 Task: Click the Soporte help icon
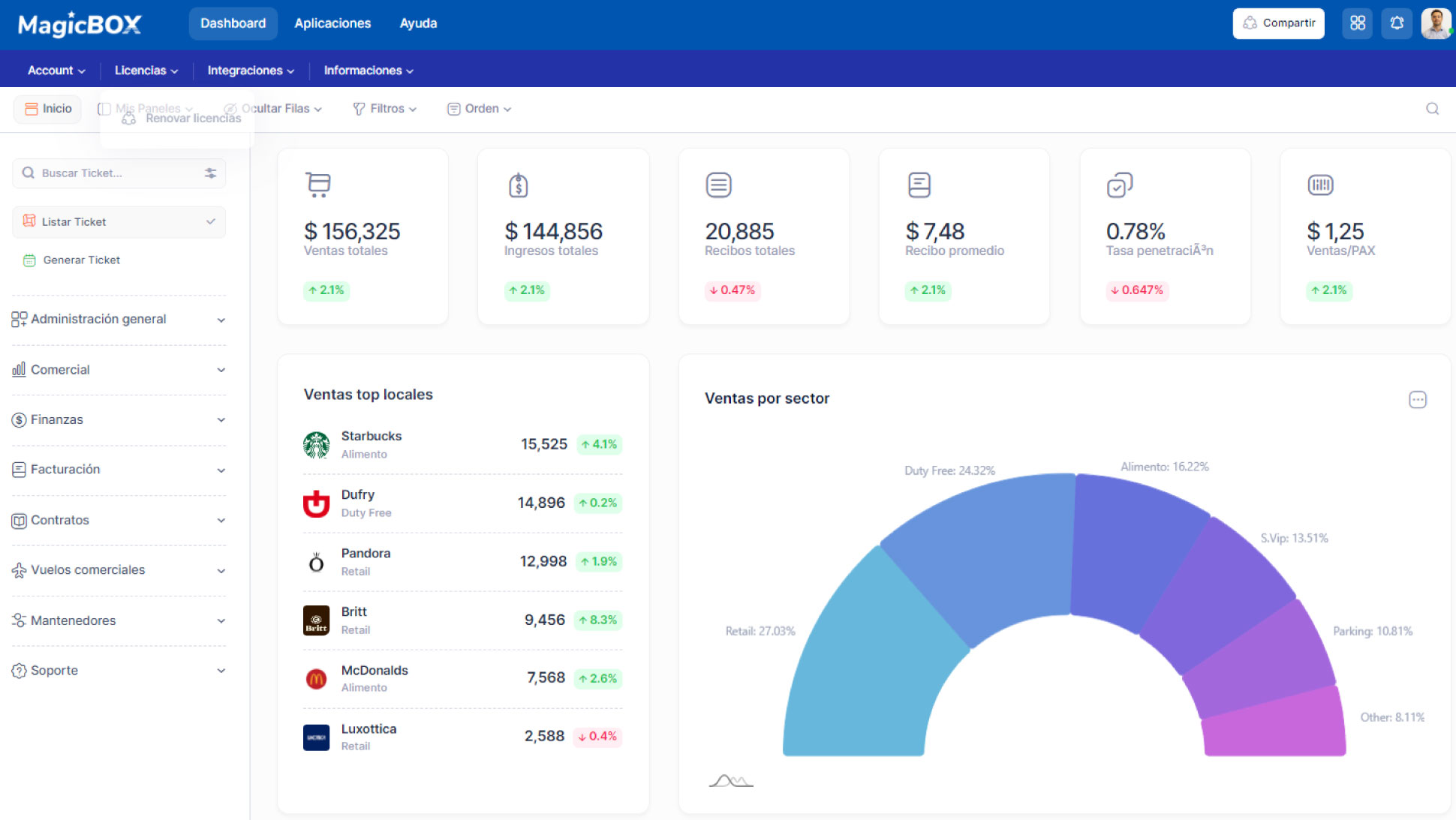[x=19, y=671]
